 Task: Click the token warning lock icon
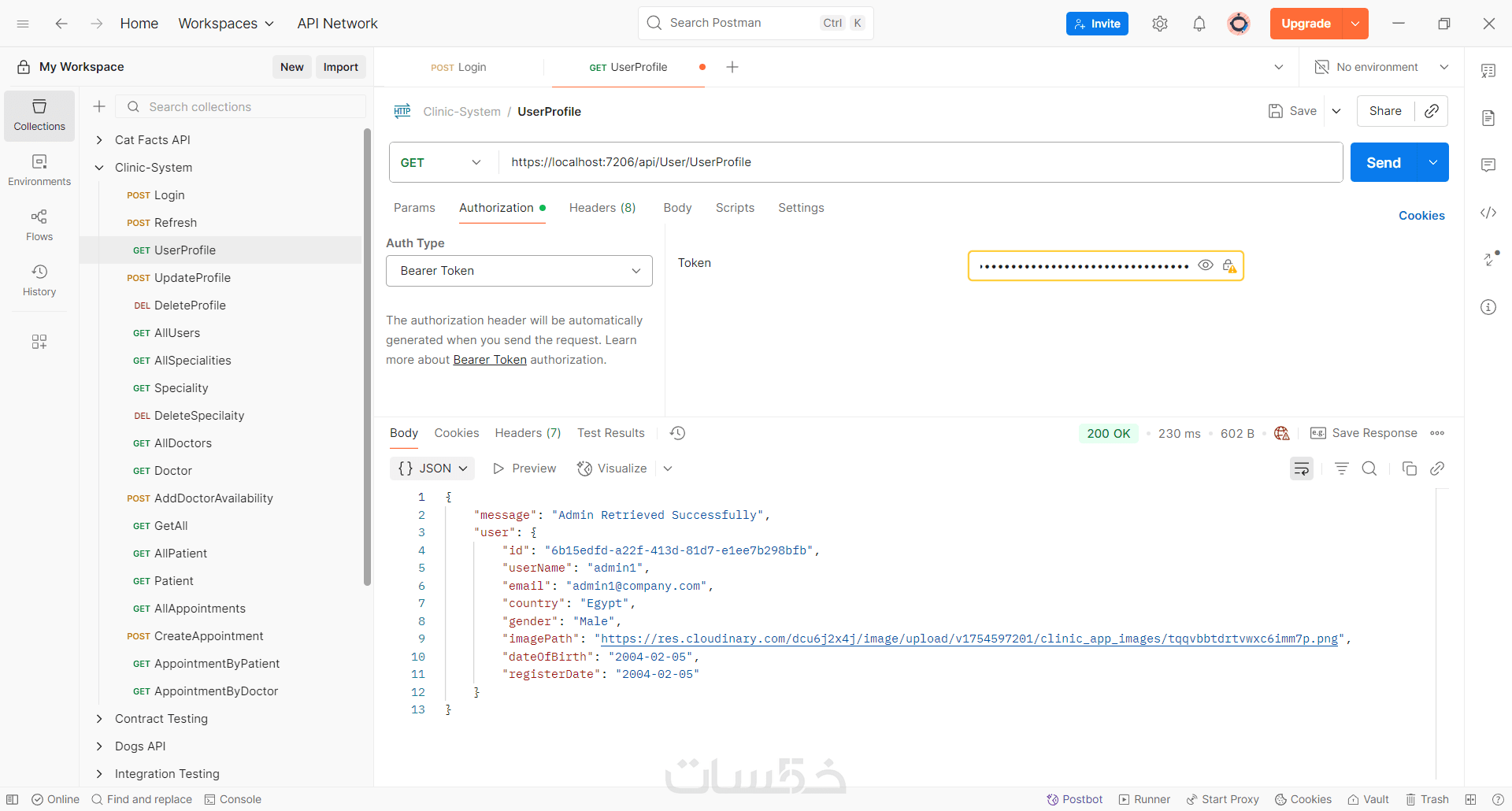point(1229,265)
